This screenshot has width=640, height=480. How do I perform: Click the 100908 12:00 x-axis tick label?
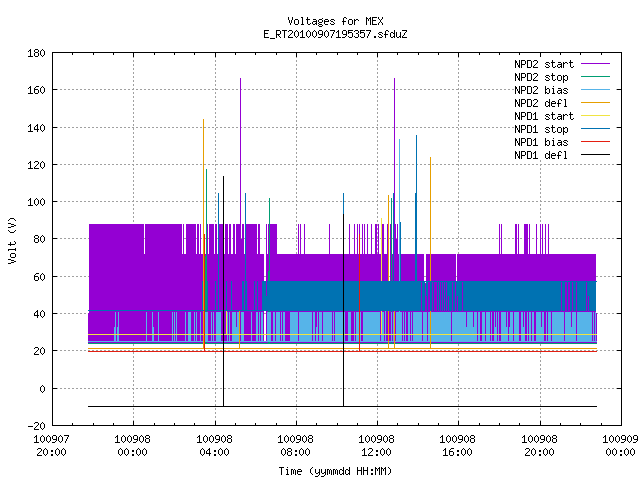point(376,446)
